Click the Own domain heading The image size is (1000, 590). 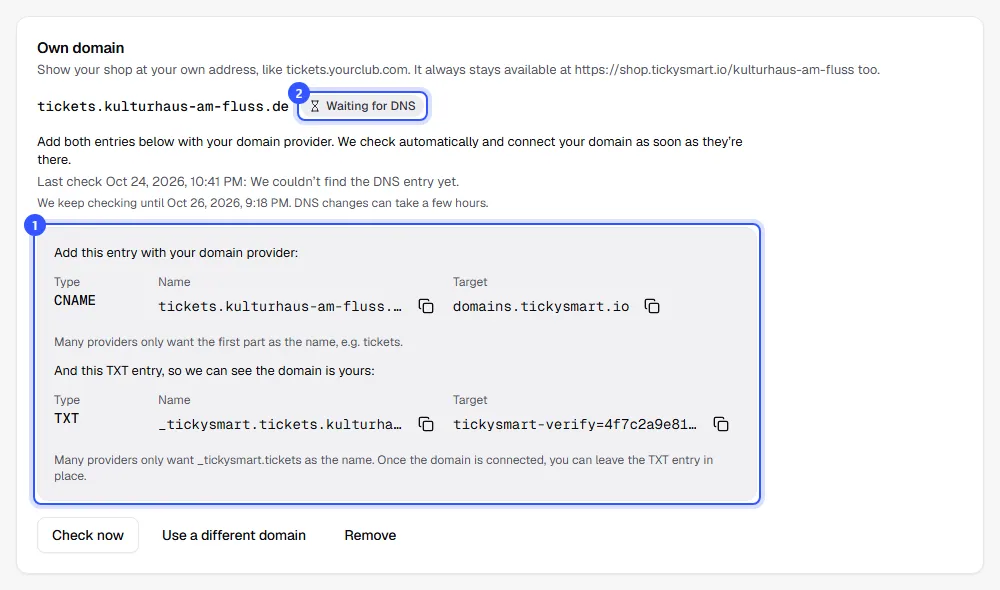click(x=80, y=48)
